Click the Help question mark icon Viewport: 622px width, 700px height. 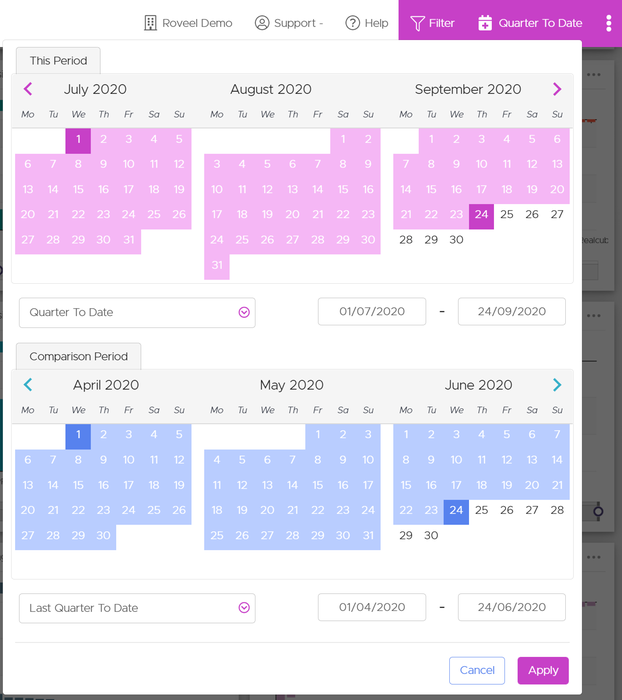(x=353, y=23)
